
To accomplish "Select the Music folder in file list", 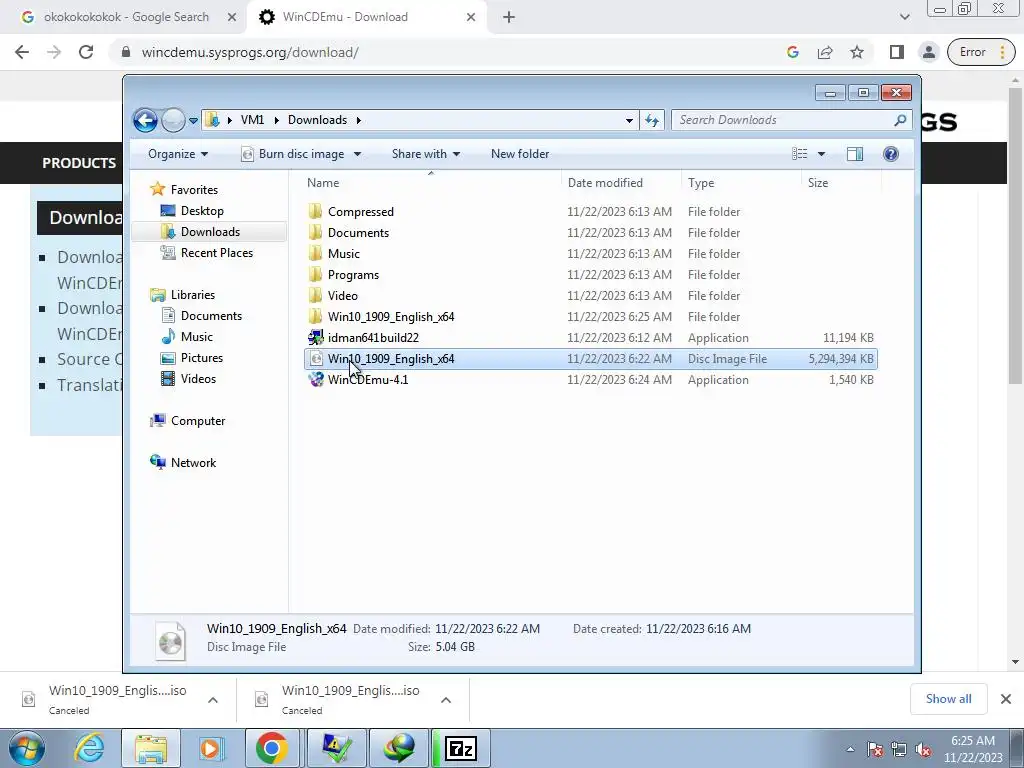I will pos(344,254).
